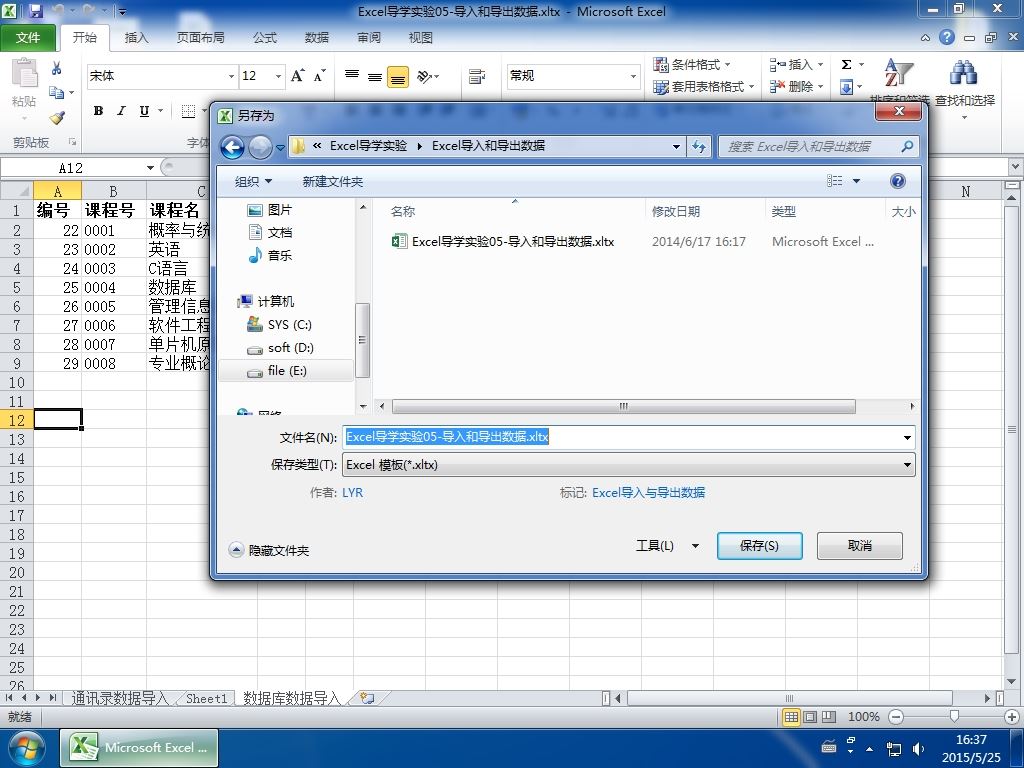1024x768 pixels.
Task: Switch to the Formulas ribbon tab
Action: (x=264, y=38)
